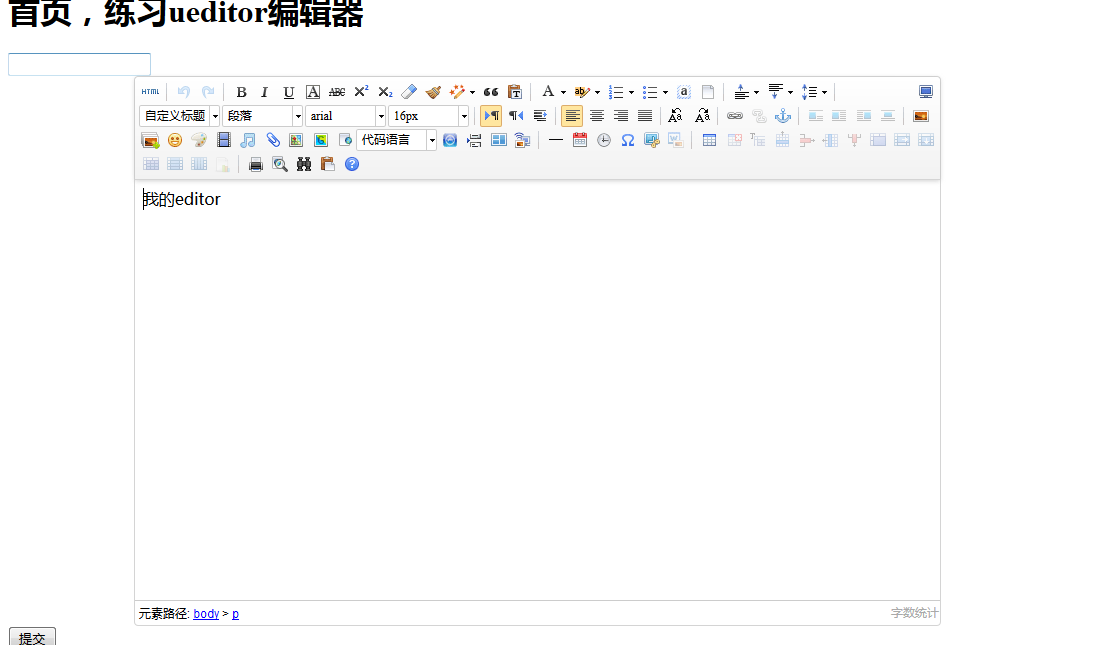
Task: Open the arial font family dropdown
Action: click(345, 116)
